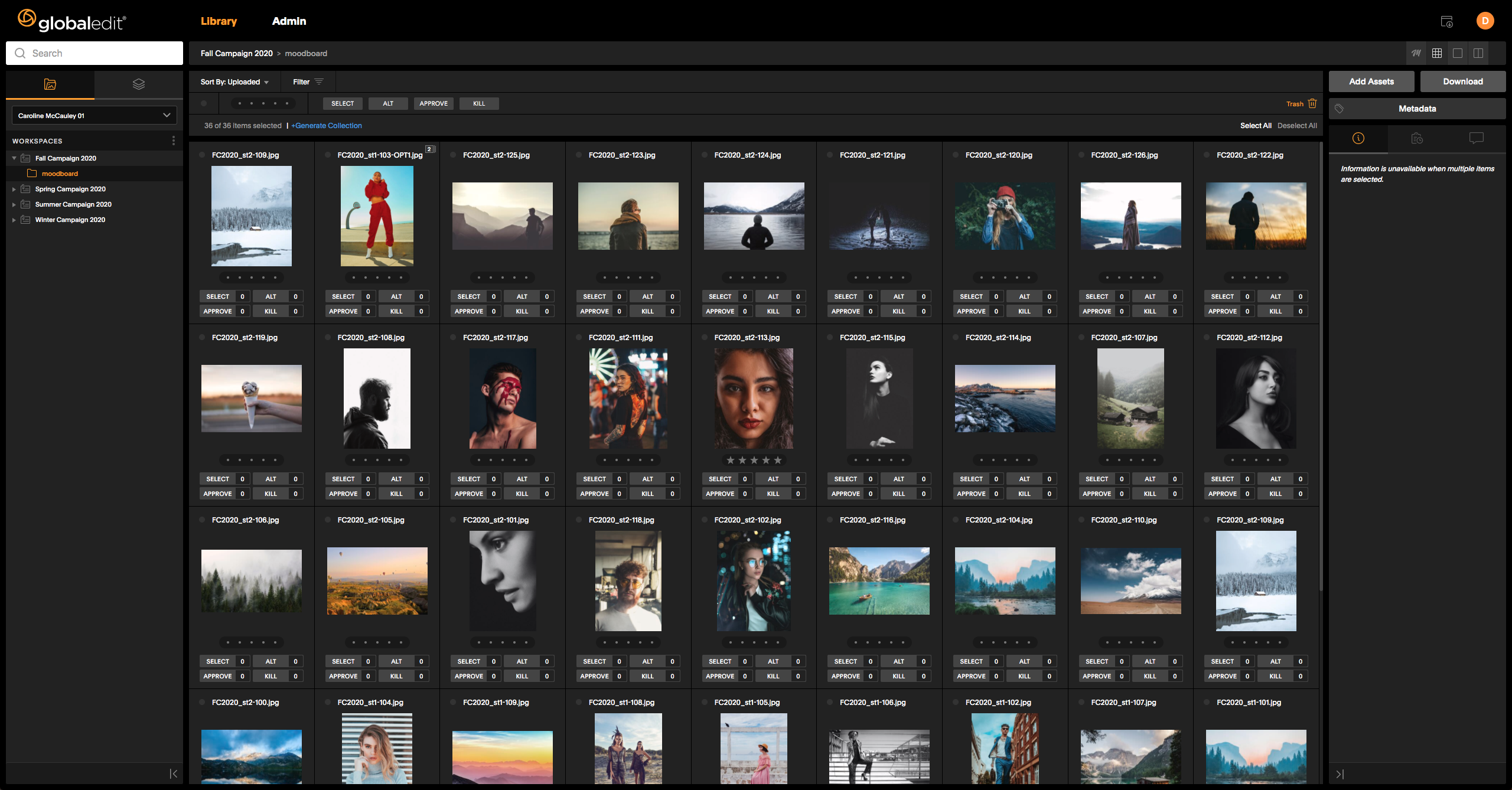Click the tag/label icon in Metadata panel
The image size is (1512, 790).
[1340, 109]
